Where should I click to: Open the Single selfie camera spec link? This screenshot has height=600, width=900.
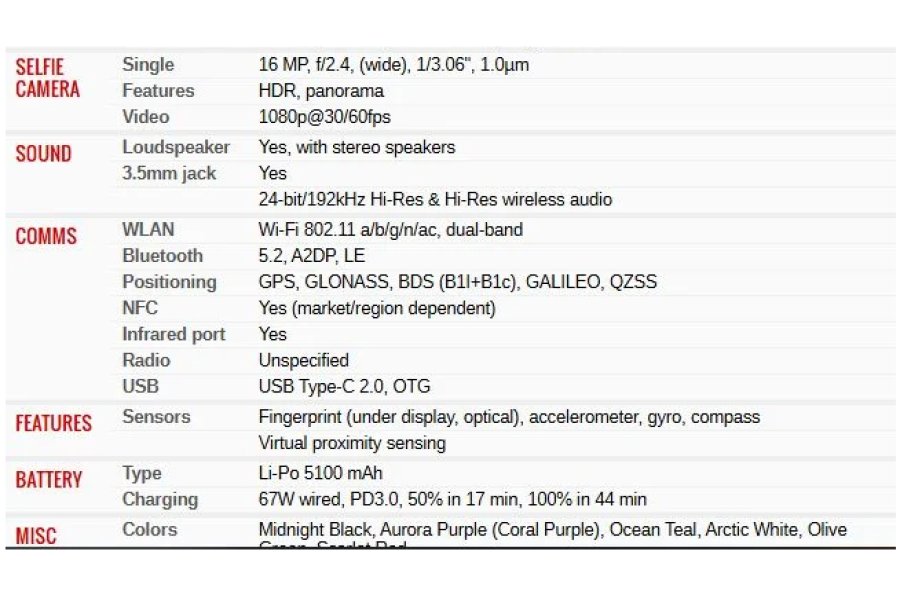(148, 65)
